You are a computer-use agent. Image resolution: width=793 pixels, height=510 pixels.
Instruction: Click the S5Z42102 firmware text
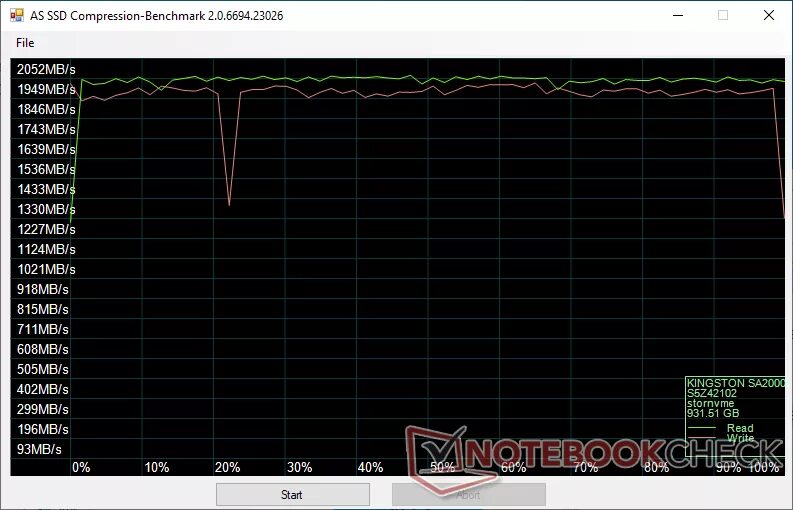pos(712,393)
